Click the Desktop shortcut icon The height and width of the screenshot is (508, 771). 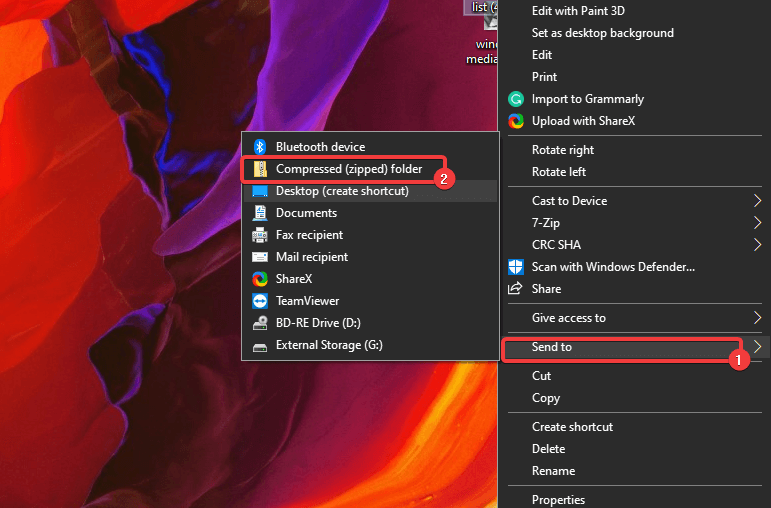(x=260, y=191)
